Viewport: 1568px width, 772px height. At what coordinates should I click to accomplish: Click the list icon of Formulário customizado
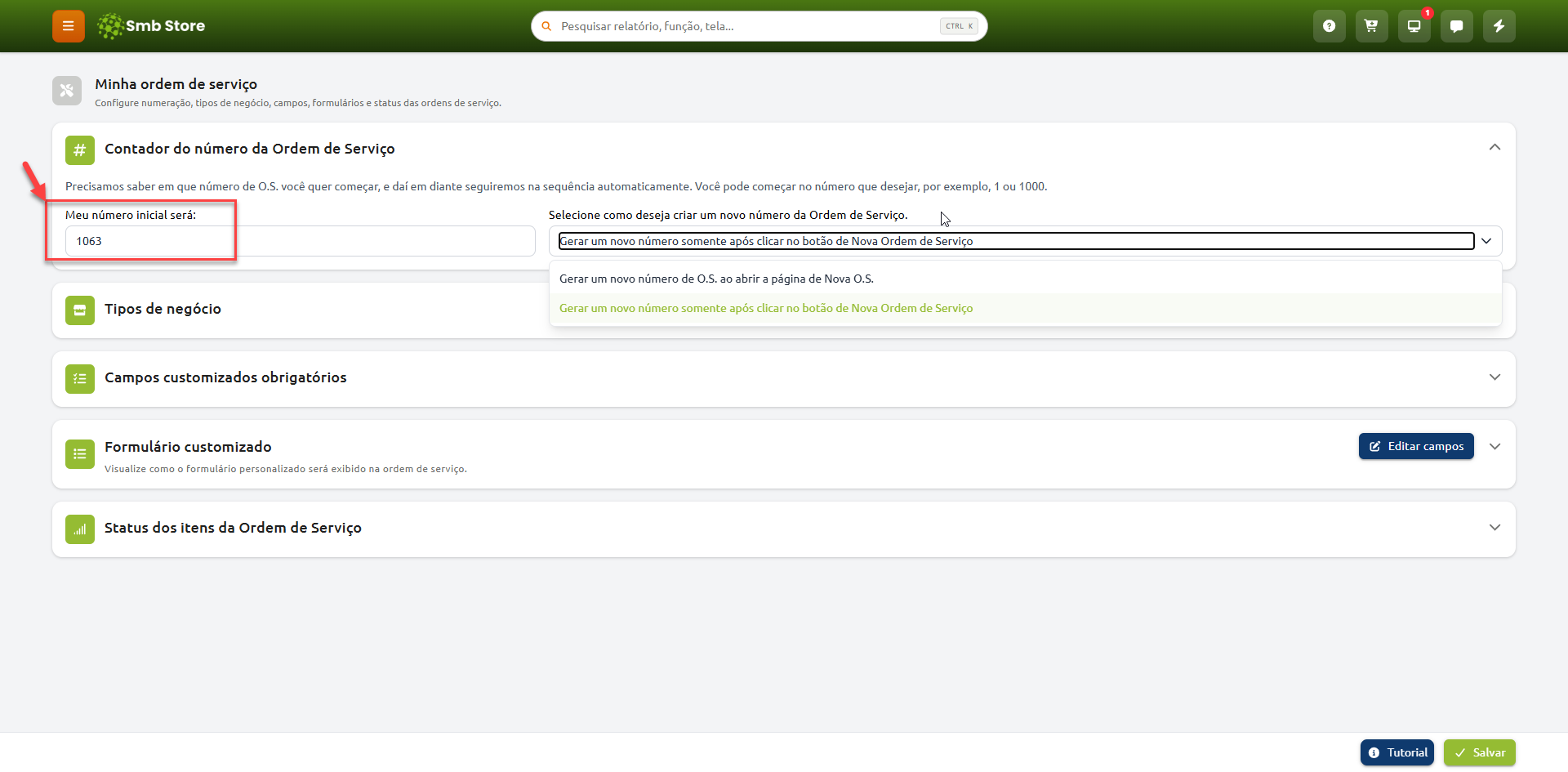coord(80,454)
